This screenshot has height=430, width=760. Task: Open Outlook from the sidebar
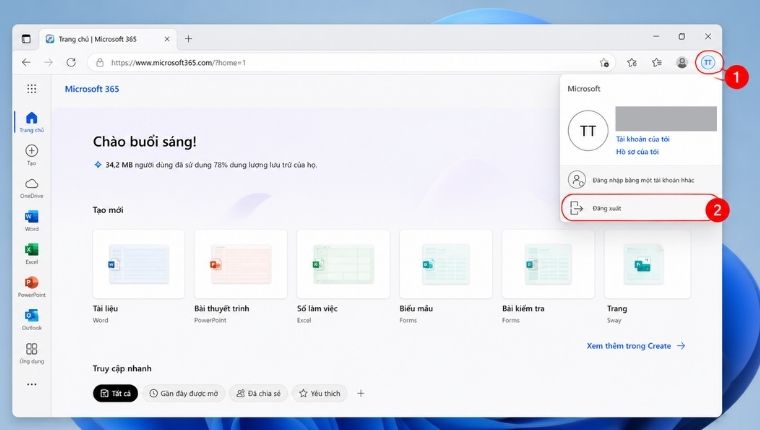[32, 319]
